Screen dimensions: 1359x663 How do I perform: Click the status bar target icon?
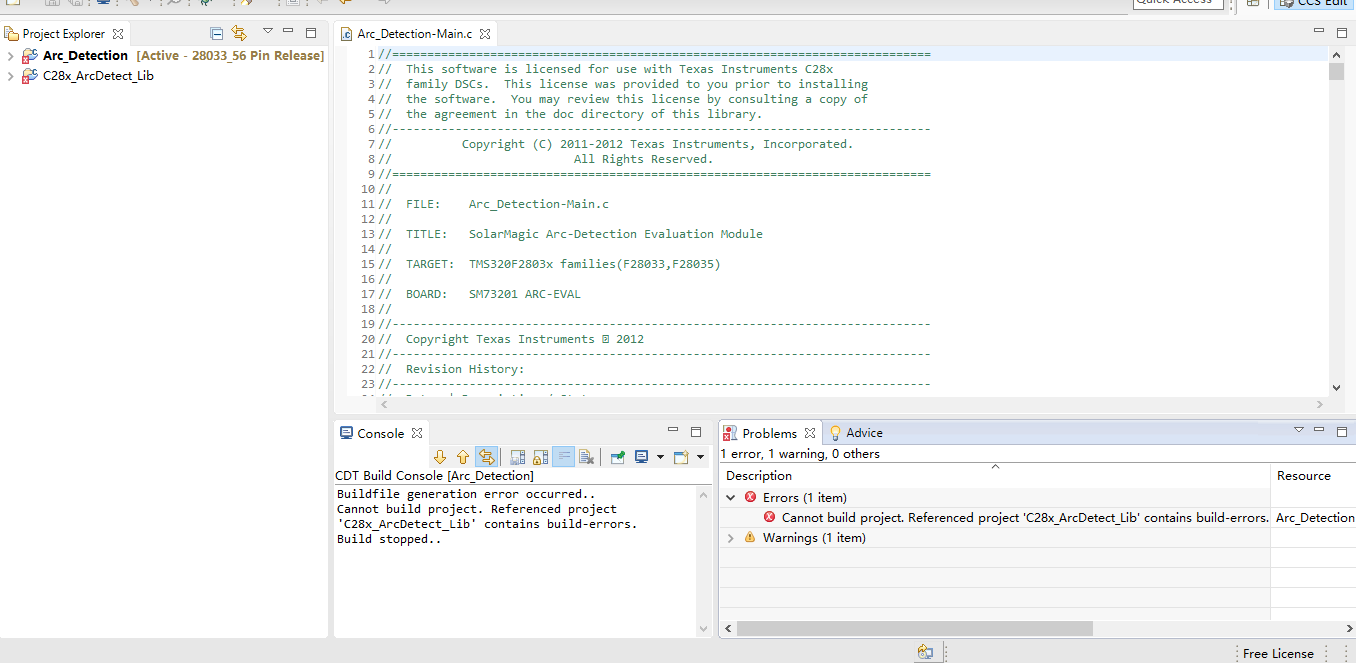tap(925, 652)
